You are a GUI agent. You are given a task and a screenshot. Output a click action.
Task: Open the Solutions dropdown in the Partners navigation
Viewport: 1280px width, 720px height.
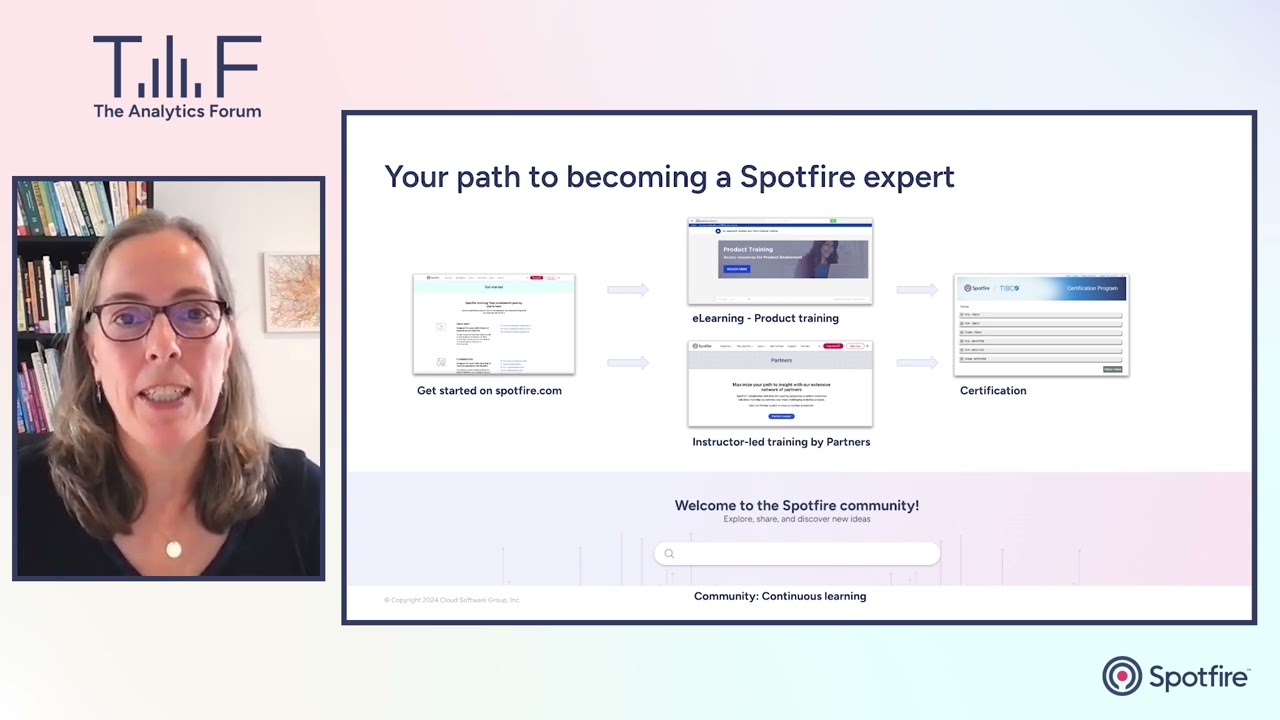[725, 346]
